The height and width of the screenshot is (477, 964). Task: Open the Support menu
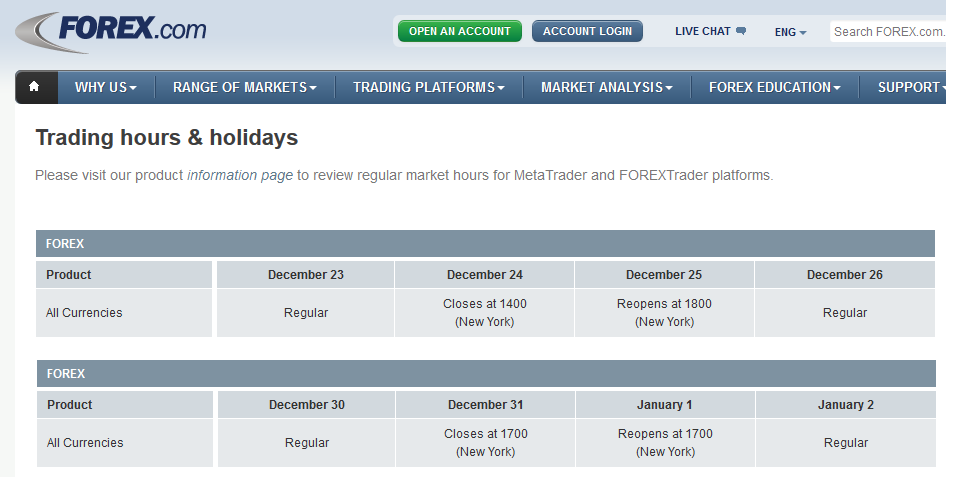coord(910,87)
